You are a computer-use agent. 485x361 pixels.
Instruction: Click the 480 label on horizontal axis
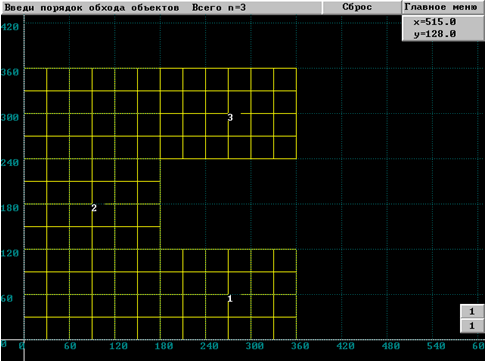pyautogui.click(x=391, y=346)
